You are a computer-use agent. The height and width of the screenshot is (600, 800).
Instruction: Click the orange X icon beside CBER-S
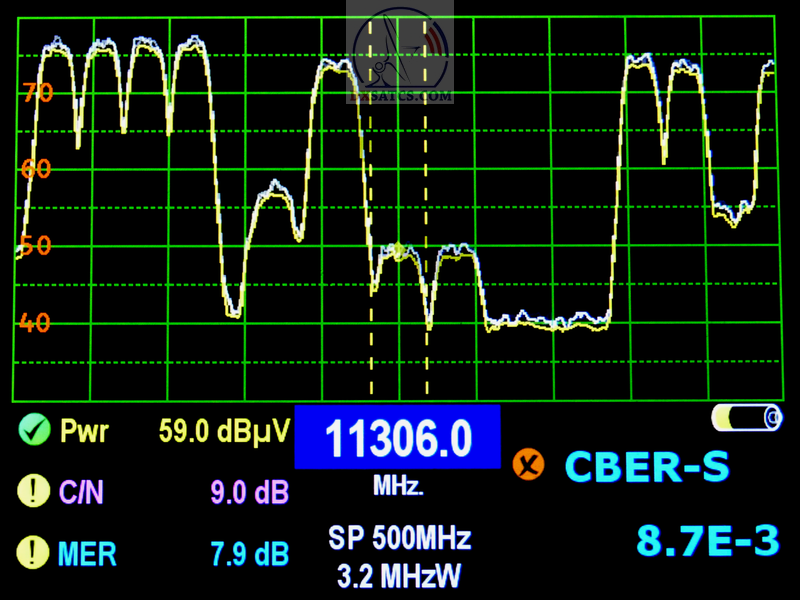click(x=527, y=465)
